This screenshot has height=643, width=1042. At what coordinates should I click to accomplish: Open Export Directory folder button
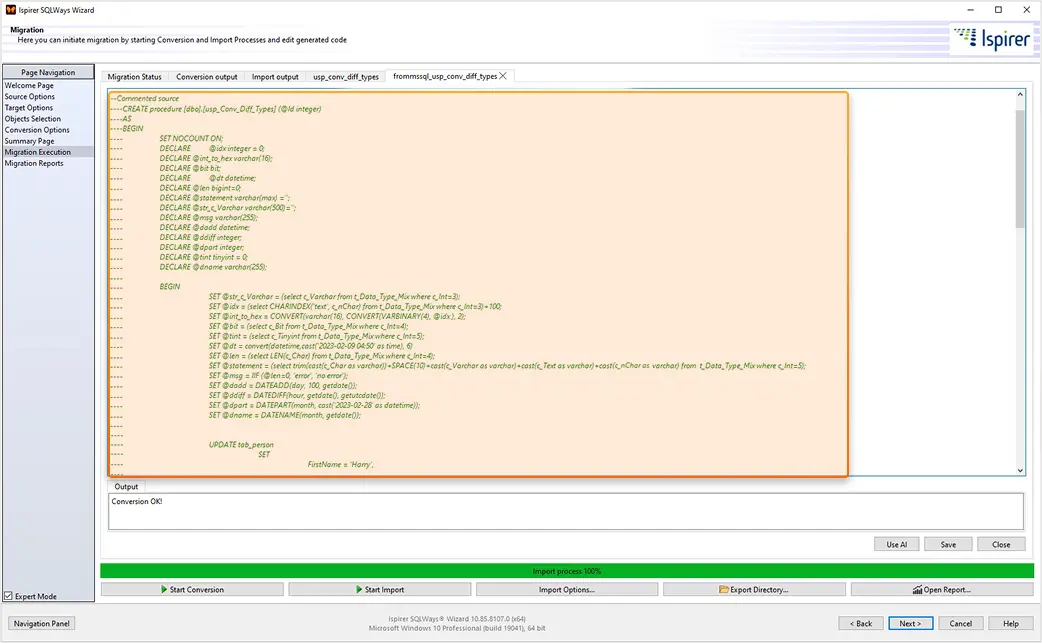point(754,589)
